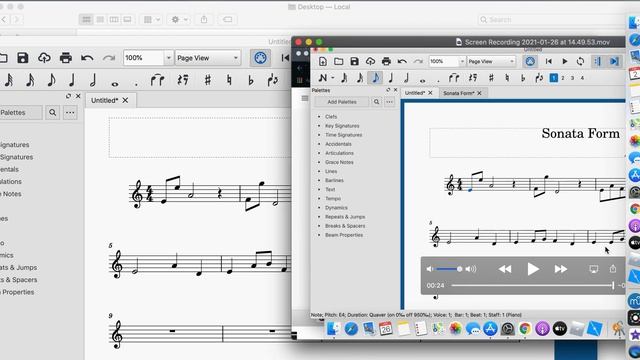Play the QuickTime screen recording
Image resolution: width=640 pixels, height=360 pixels.
(533, 269)
